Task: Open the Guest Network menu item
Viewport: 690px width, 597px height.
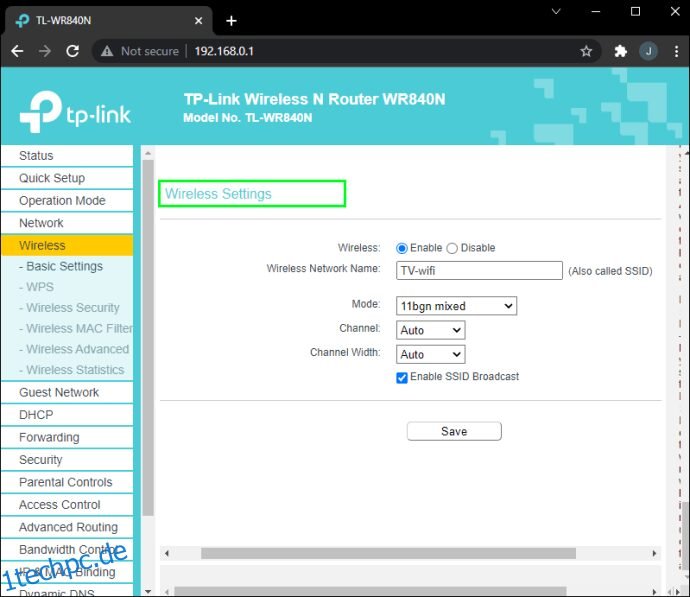Action: [67, 392]
